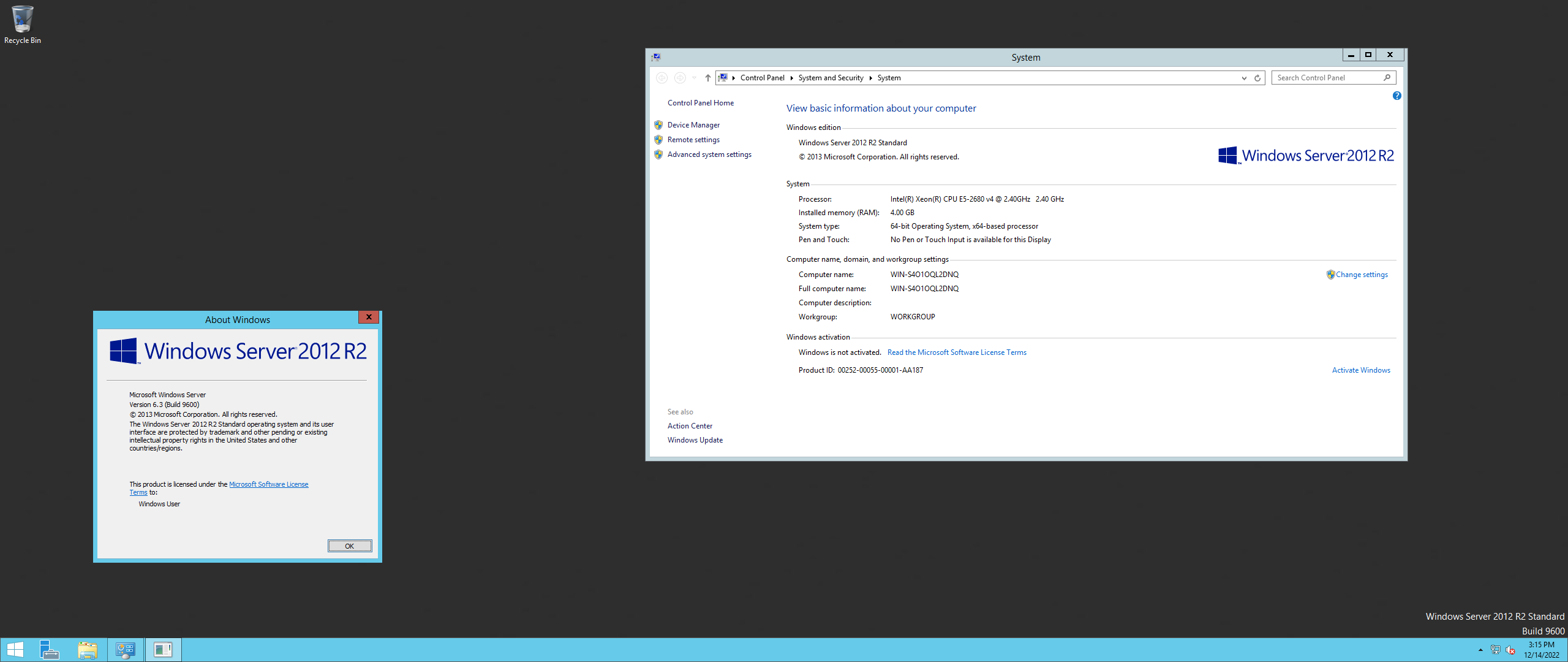Open the Recycle Bin desktop icon
Screen dimensions: 1568x662
pos(23,25)
